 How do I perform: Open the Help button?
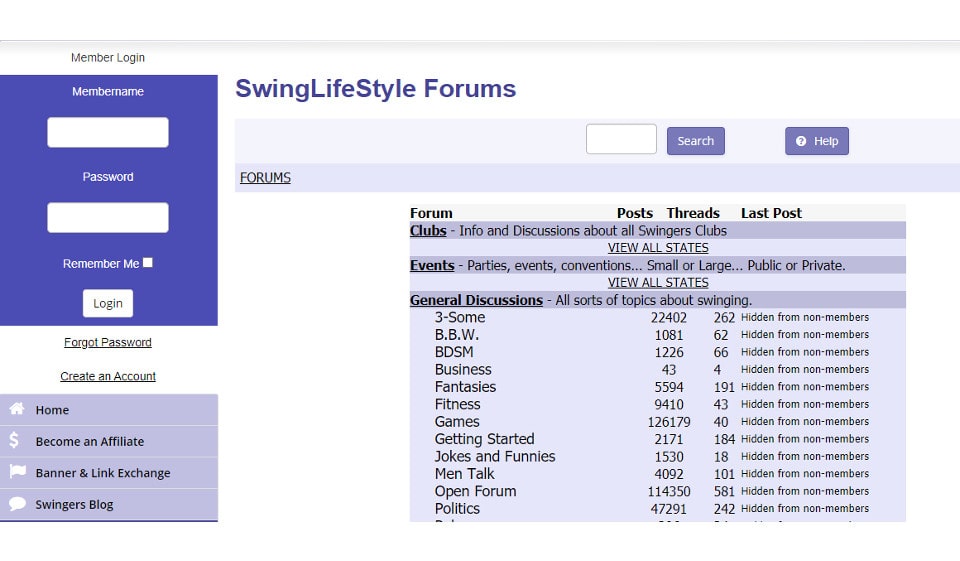[x=816, y=141]
